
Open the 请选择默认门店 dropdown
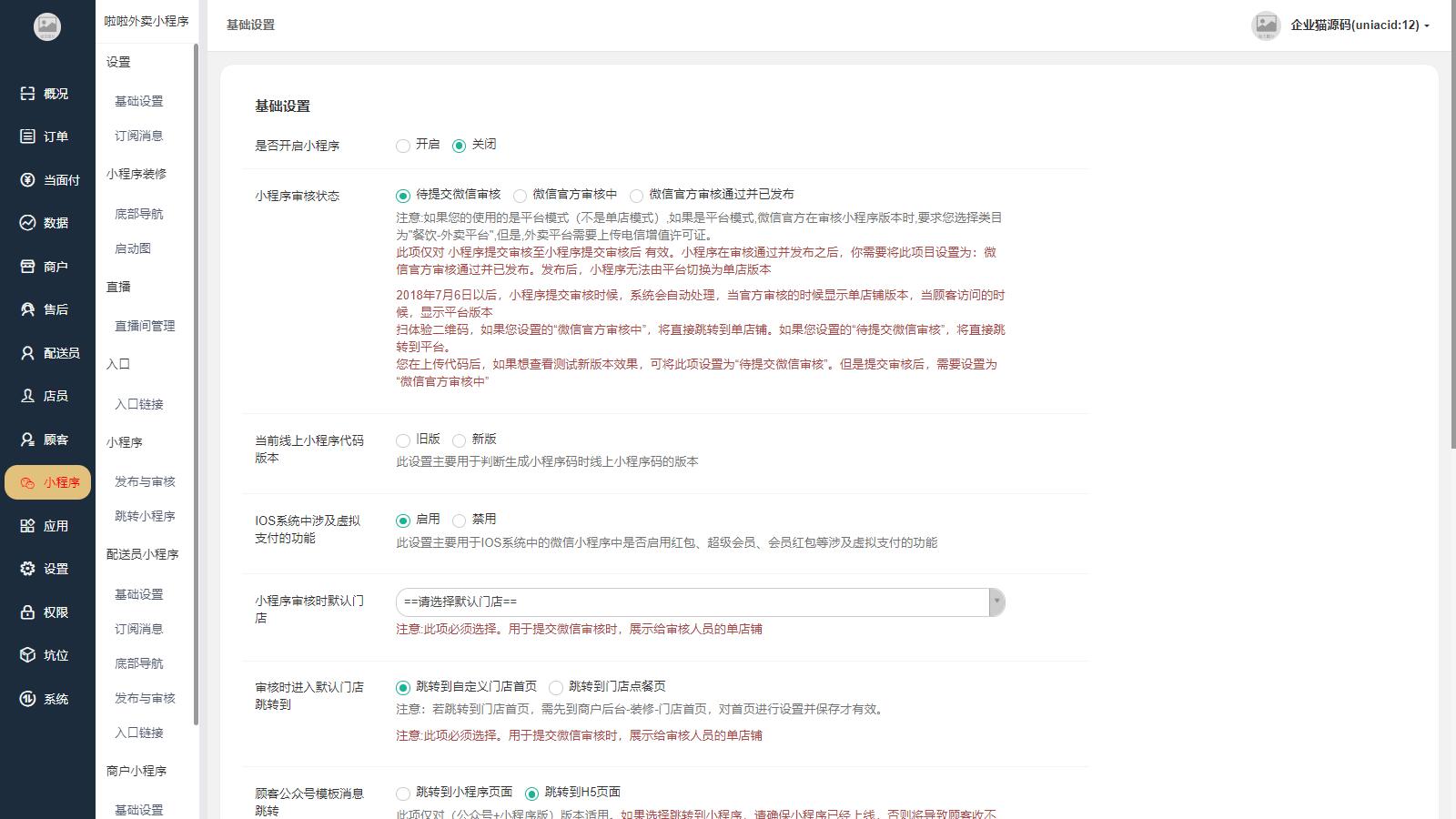700,602
